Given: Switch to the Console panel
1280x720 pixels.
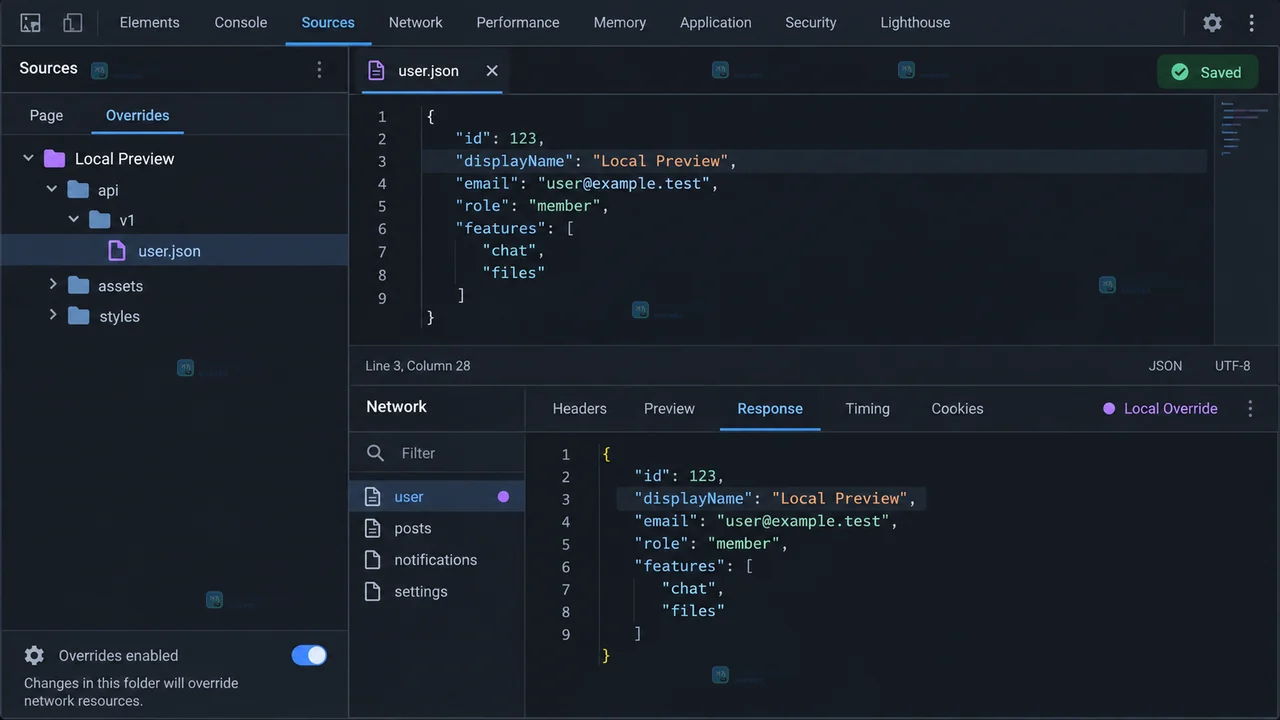Looking at the screenshot, I should pos(241,22).
